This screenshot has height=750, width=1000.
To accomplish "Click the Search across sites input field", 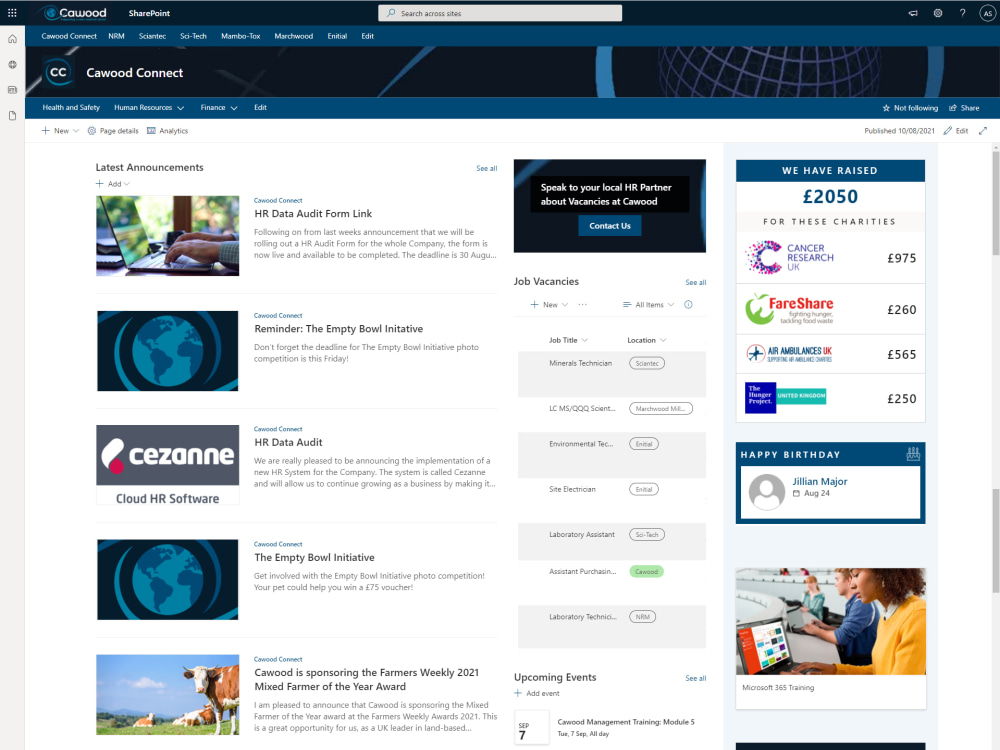I will (x=499, y=12).
